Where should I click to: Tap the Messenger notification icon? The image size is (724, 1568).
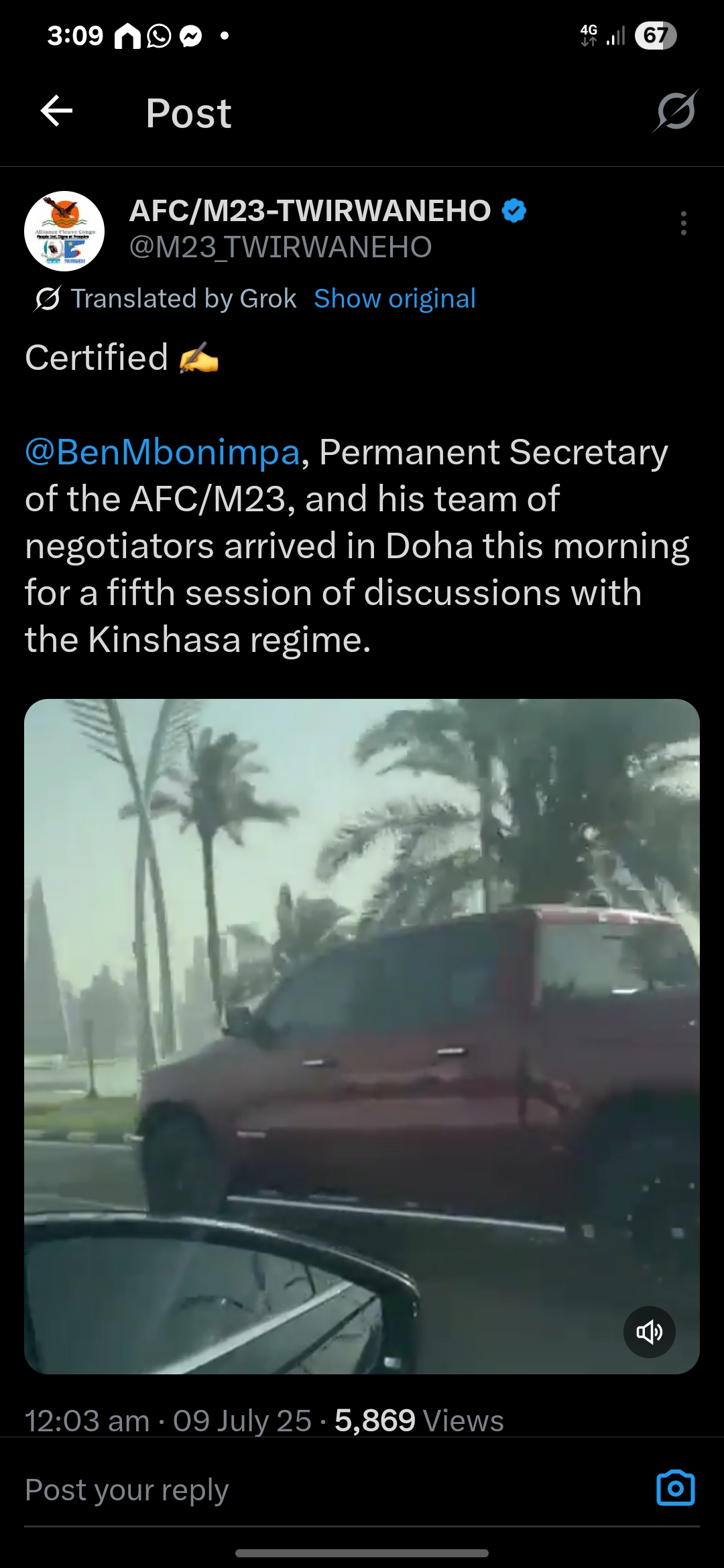191,36
